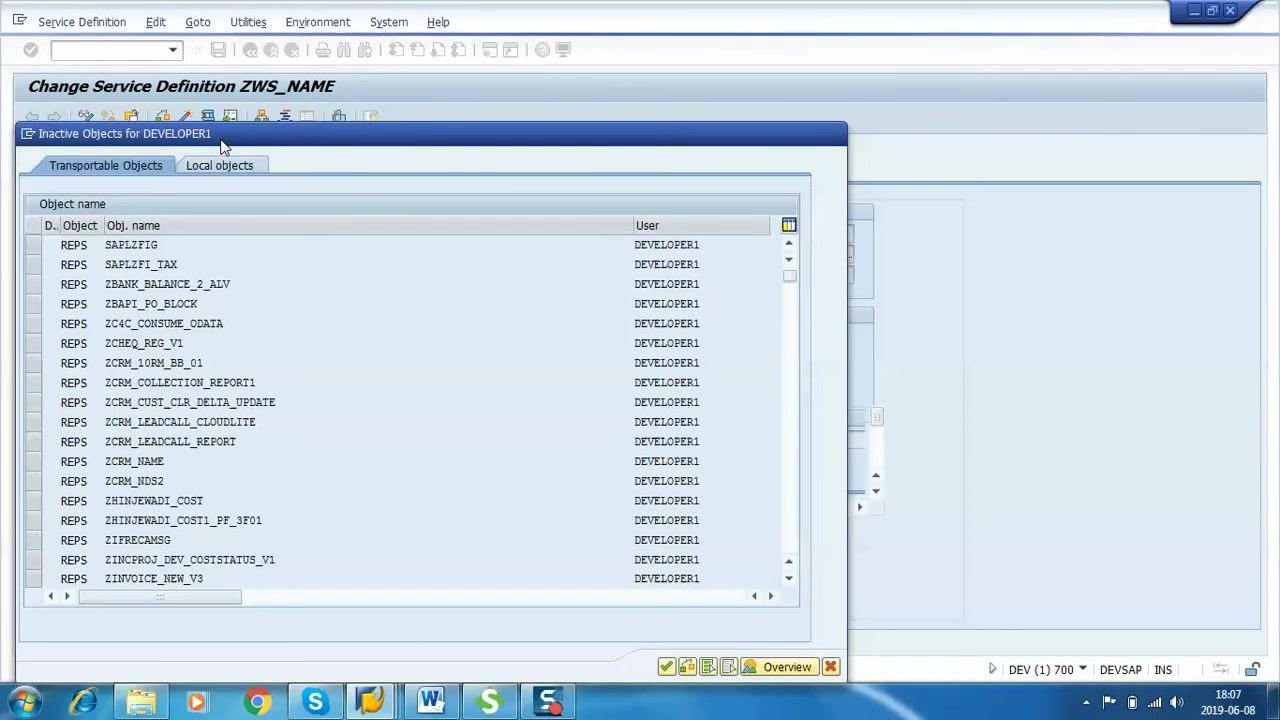This screenshot has width=1280, height=720.
Task: Click the Obj. name column header
Action: coord(367,226)
